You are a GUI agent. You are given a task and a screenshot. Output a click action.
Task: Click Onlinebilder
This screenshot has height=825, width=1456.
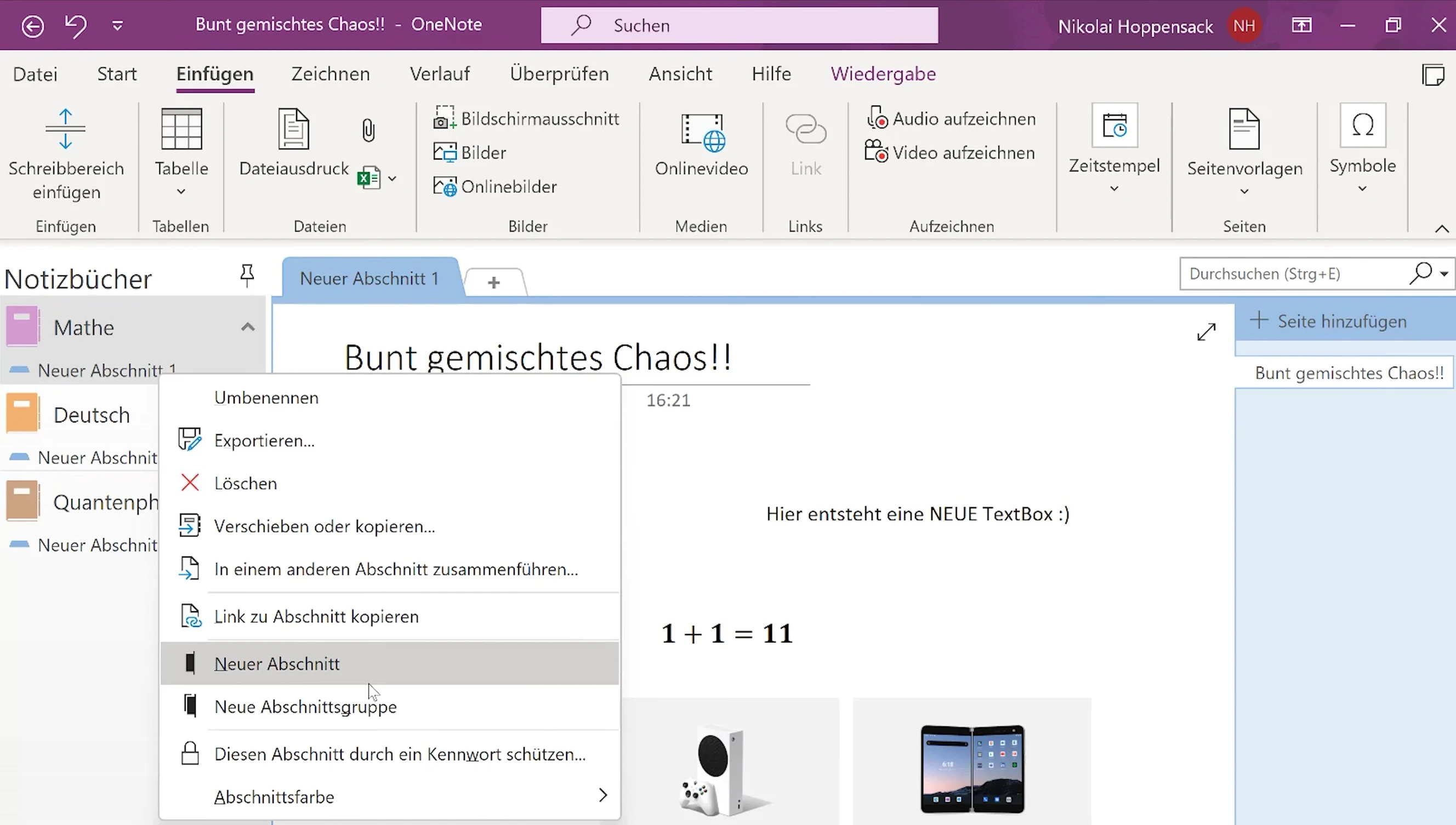494,186
